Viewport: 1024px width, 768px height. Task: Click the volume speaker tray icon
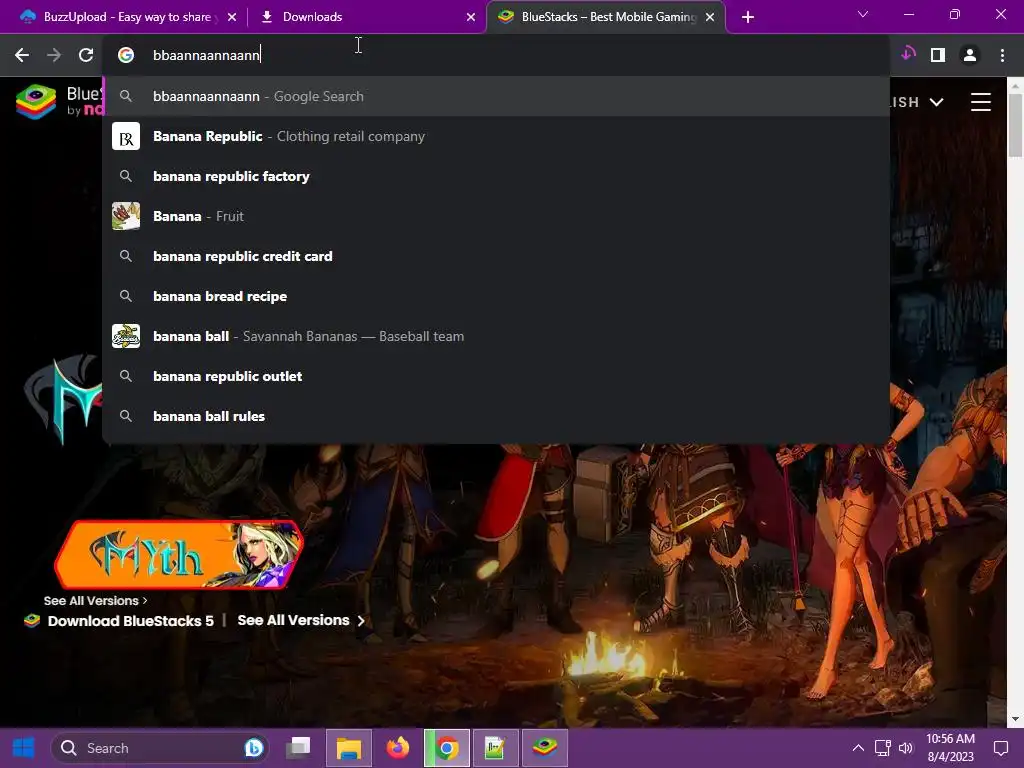pos(906,748)
